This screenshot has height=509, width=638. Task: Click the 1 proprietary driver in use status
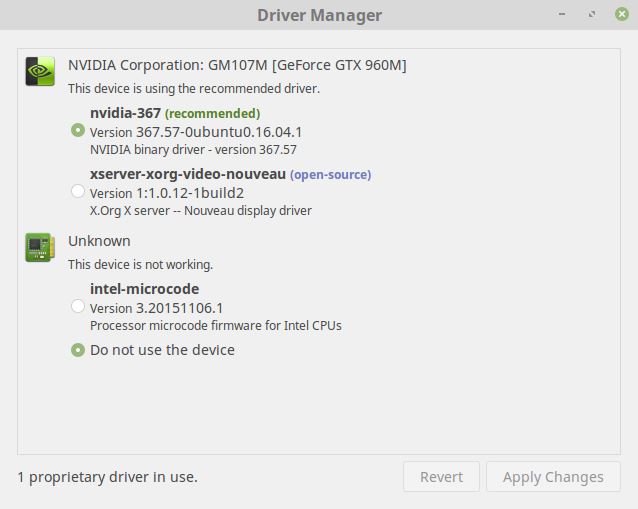(107, 477)
